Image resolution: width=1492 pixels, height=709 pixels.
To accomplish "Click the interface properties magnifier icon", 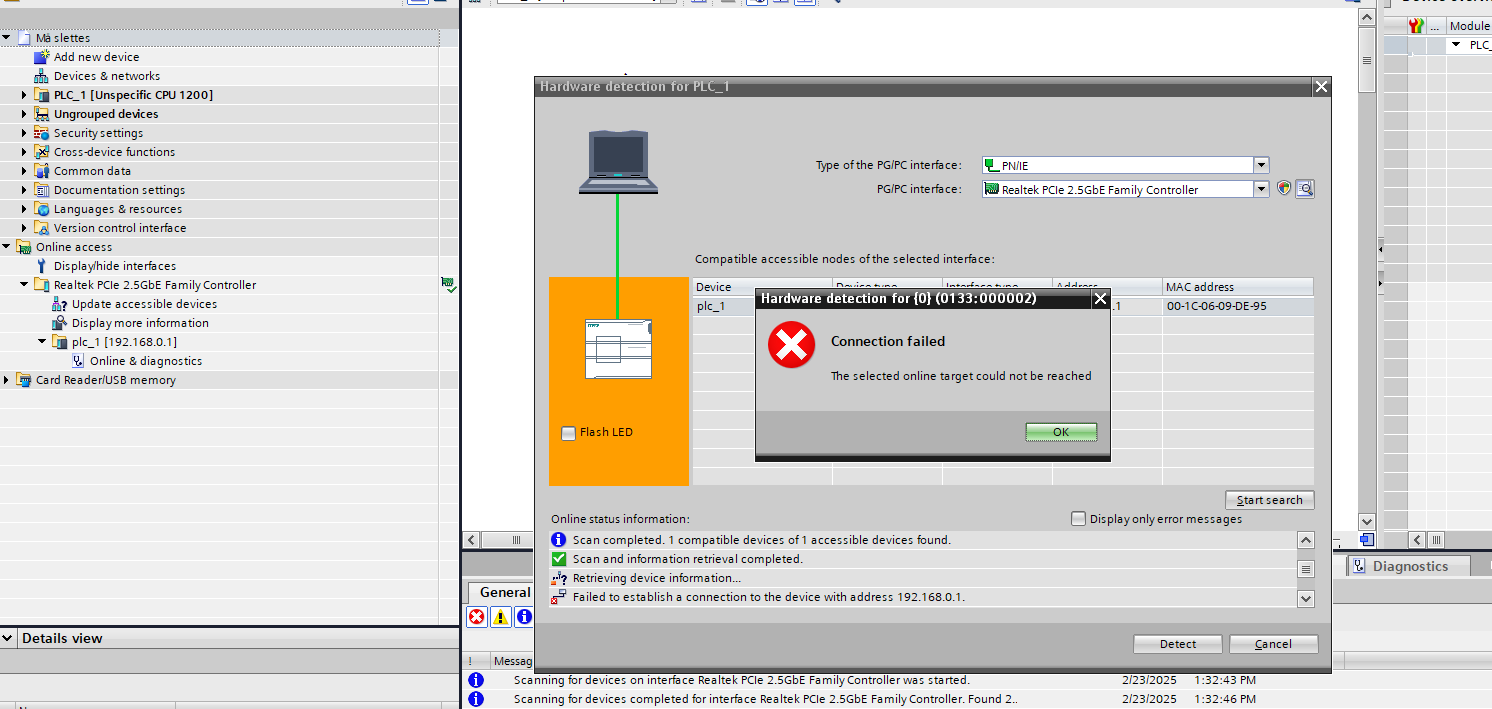I will point(1304,189).
